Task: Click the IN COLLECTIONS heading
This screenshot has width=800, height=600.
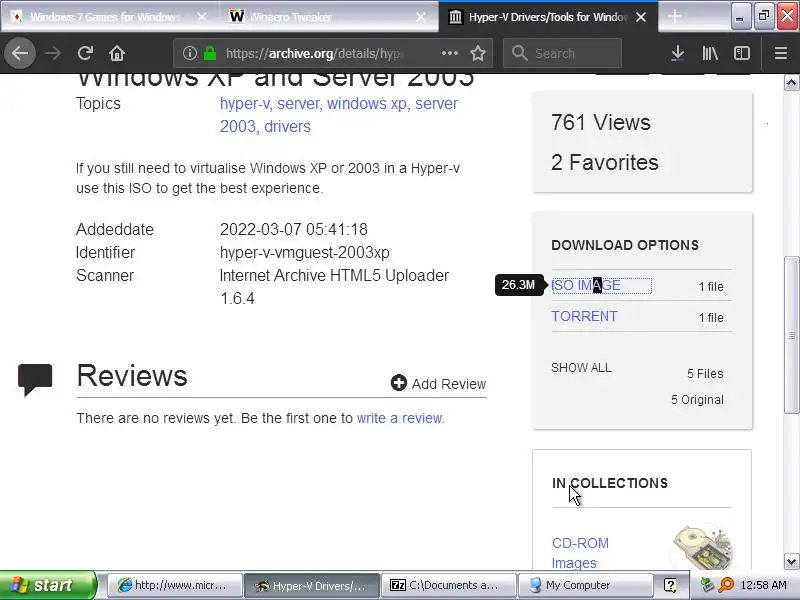Action: pyautogui.click(x=610, y=483)
